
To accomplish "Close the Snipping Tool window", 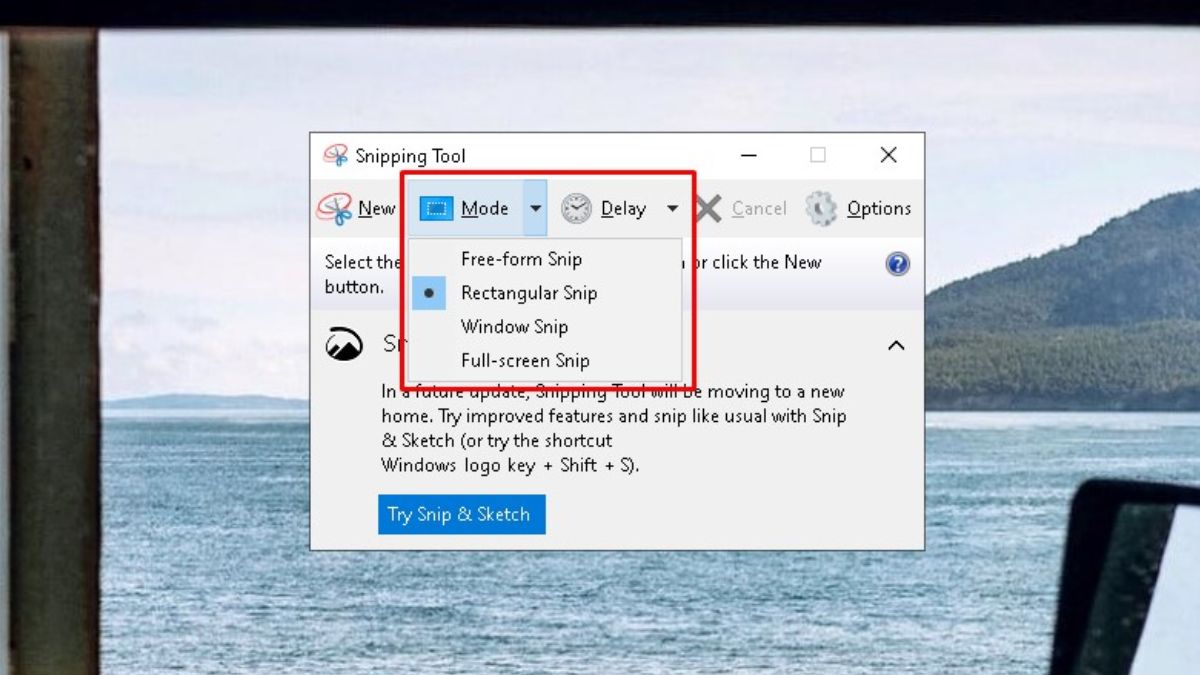I will coord(888,155).
